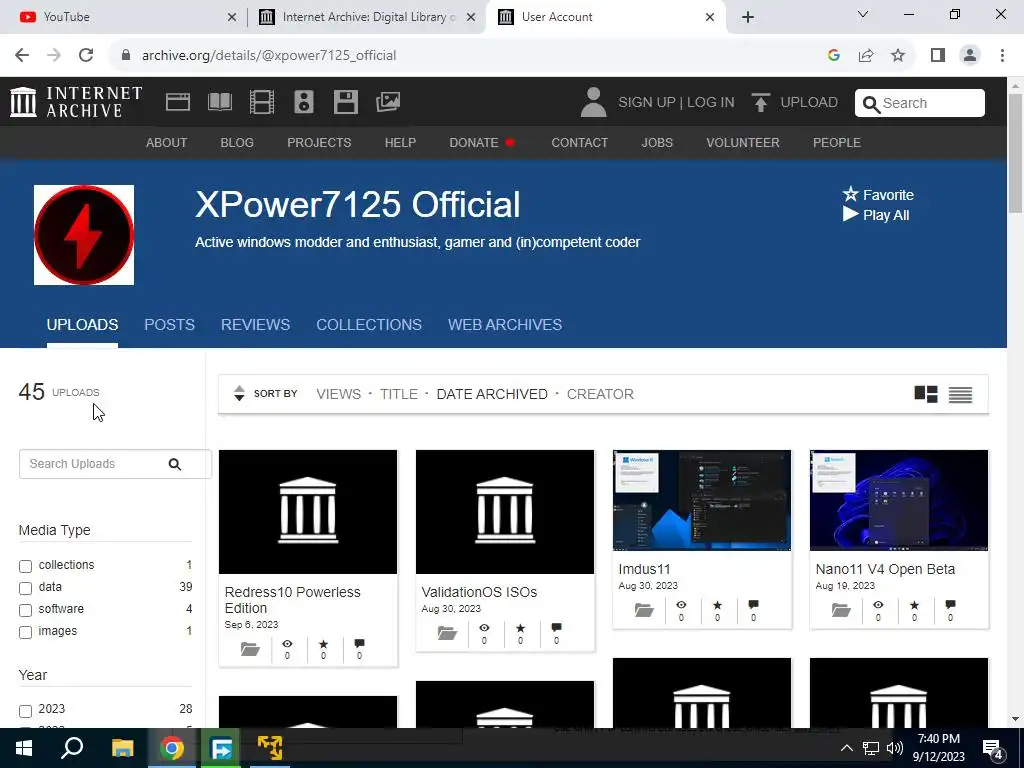Open the Software floppy disk icon

[x=345, y=102]
